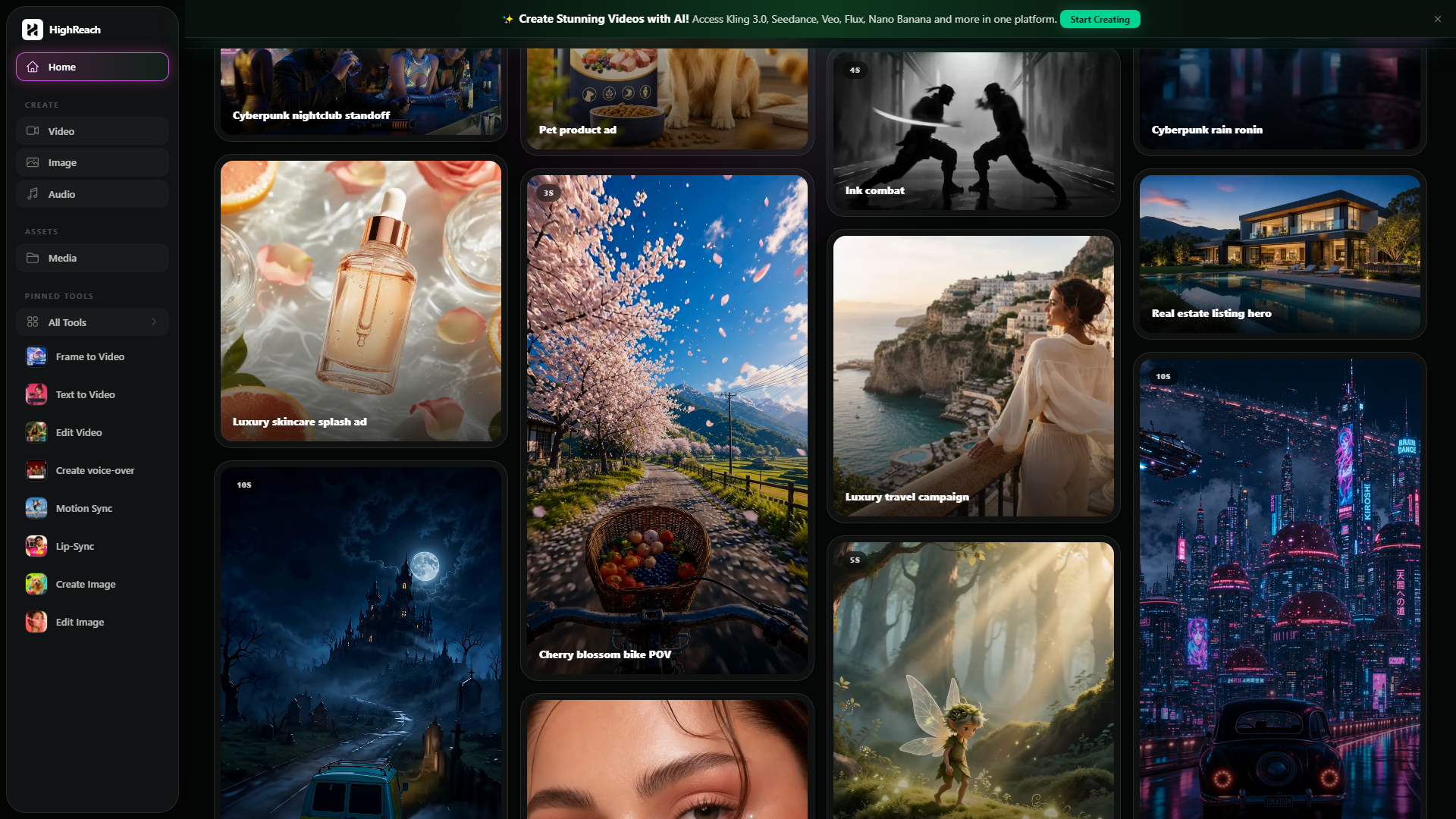Click the HighReach logo icon

[33, 30]
